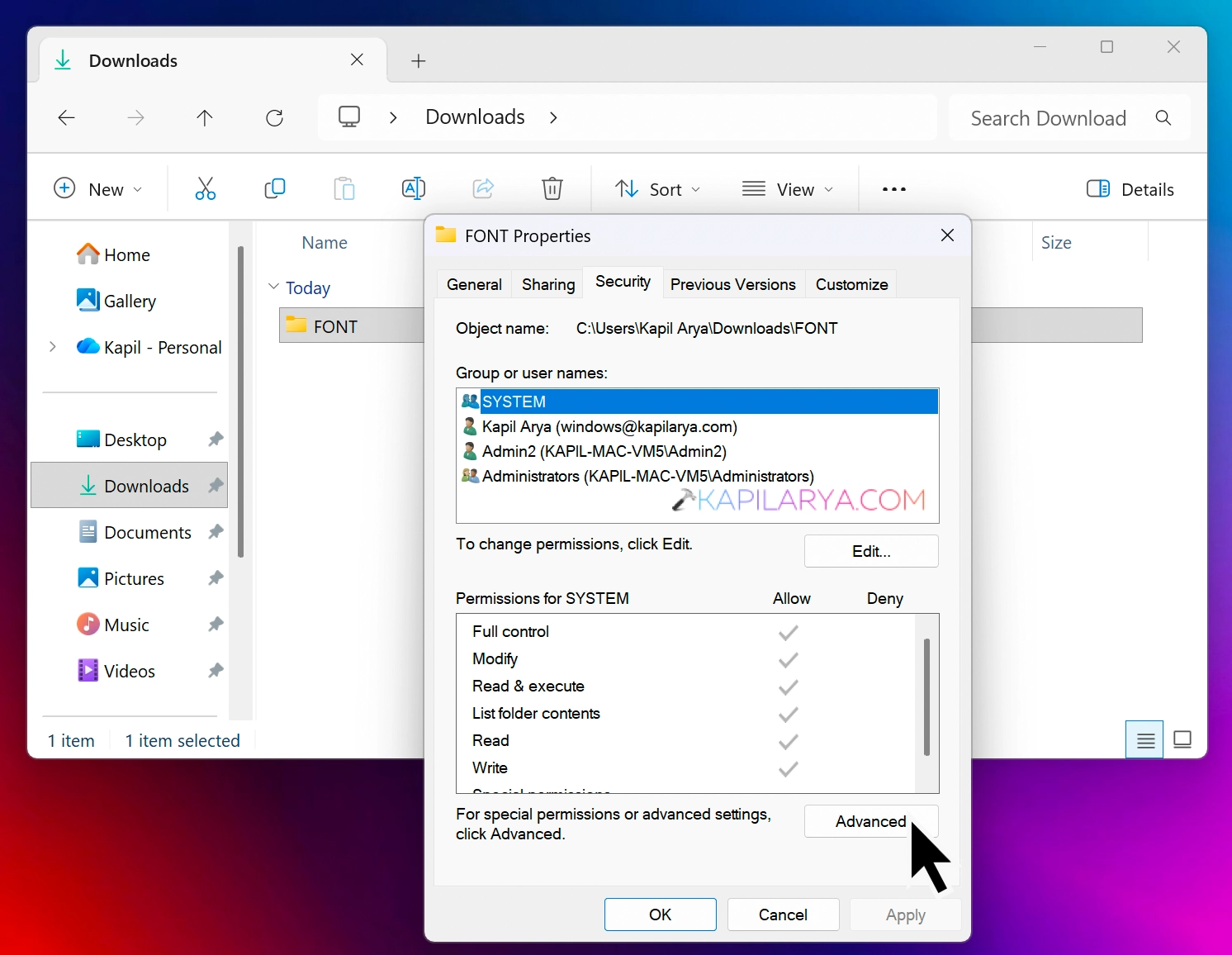This screenshot has height=955, width=1232.
Task: Switch to details list view icon
Action: pos(1145,740)
